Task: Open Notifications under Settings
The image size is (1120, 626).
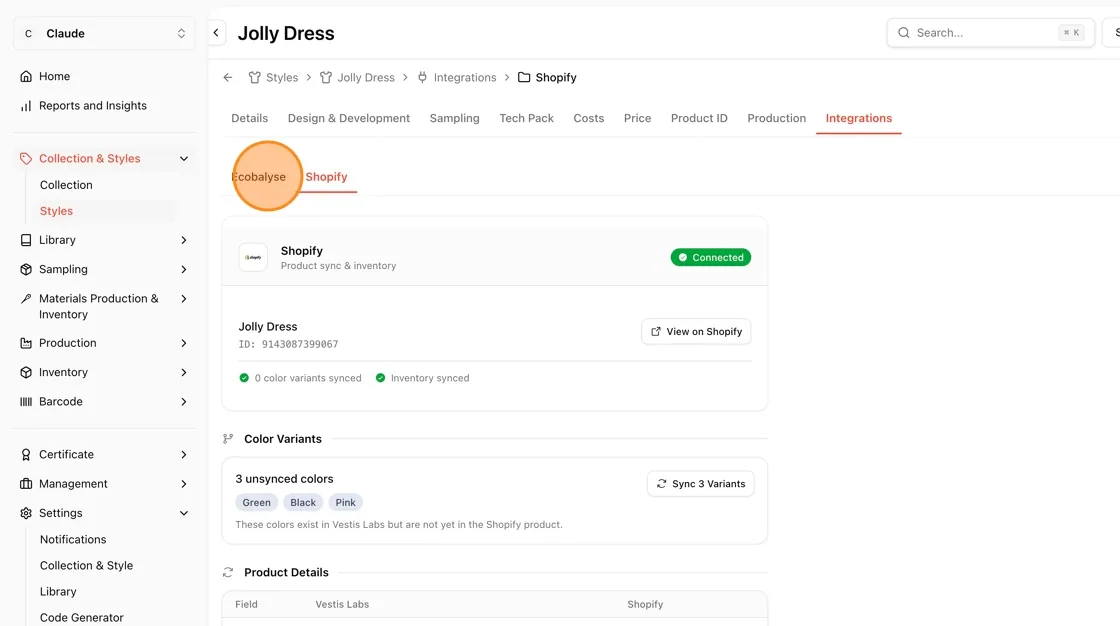Action: click(73, 540)
